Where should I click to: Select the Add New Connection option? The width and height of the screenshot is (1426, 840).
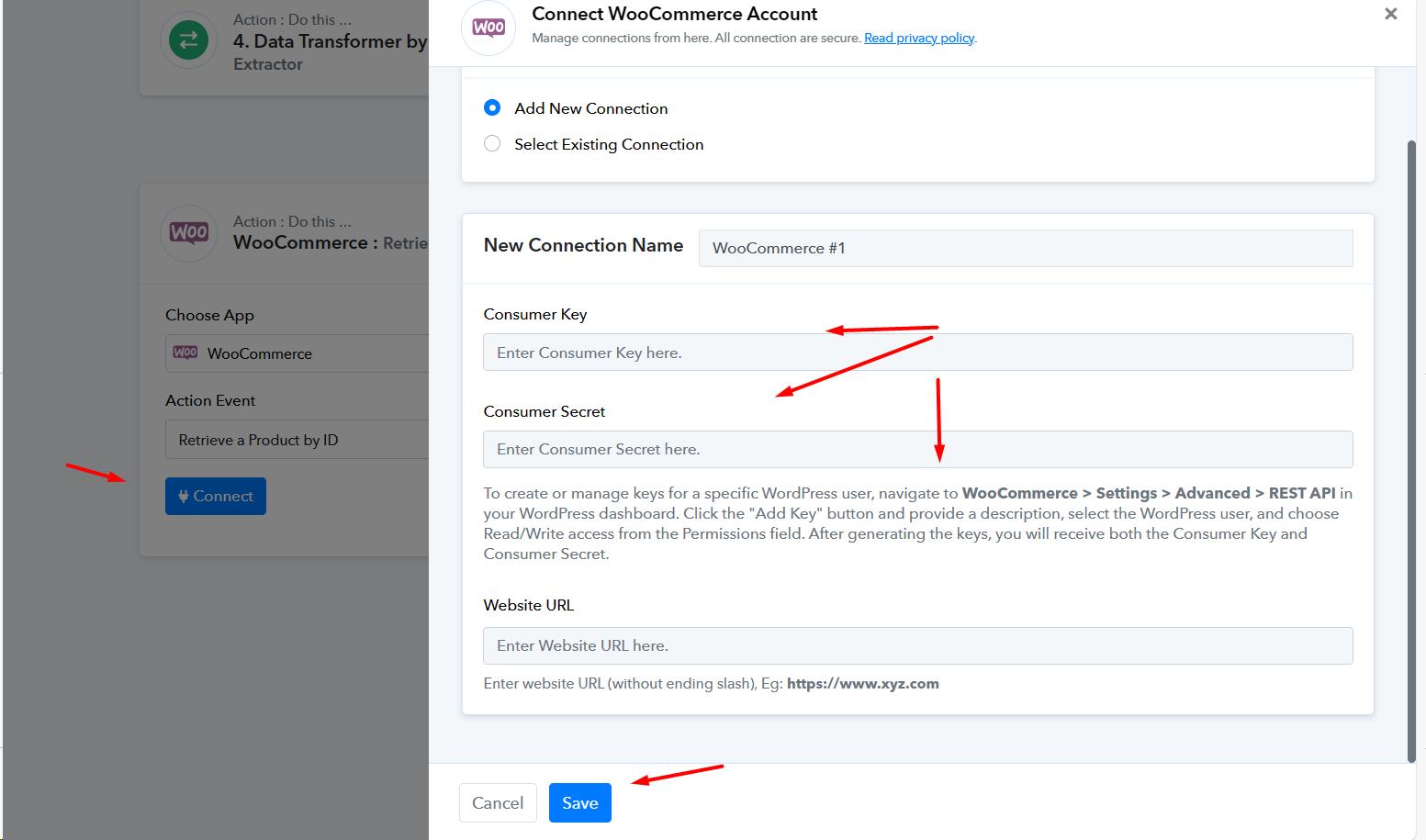(492, 107)
